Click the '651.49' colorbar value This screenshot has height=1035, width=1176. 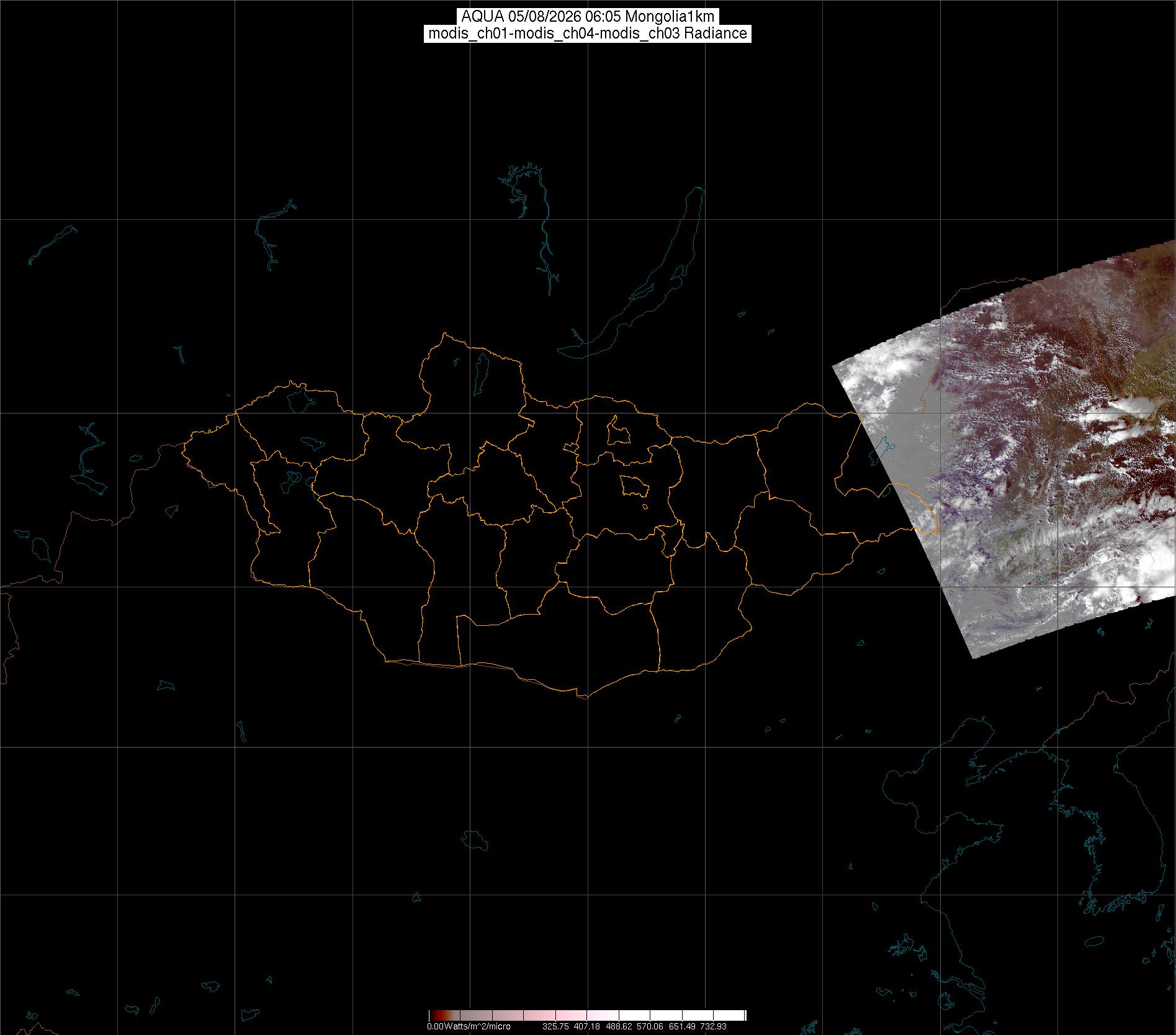pos(683,1026)
